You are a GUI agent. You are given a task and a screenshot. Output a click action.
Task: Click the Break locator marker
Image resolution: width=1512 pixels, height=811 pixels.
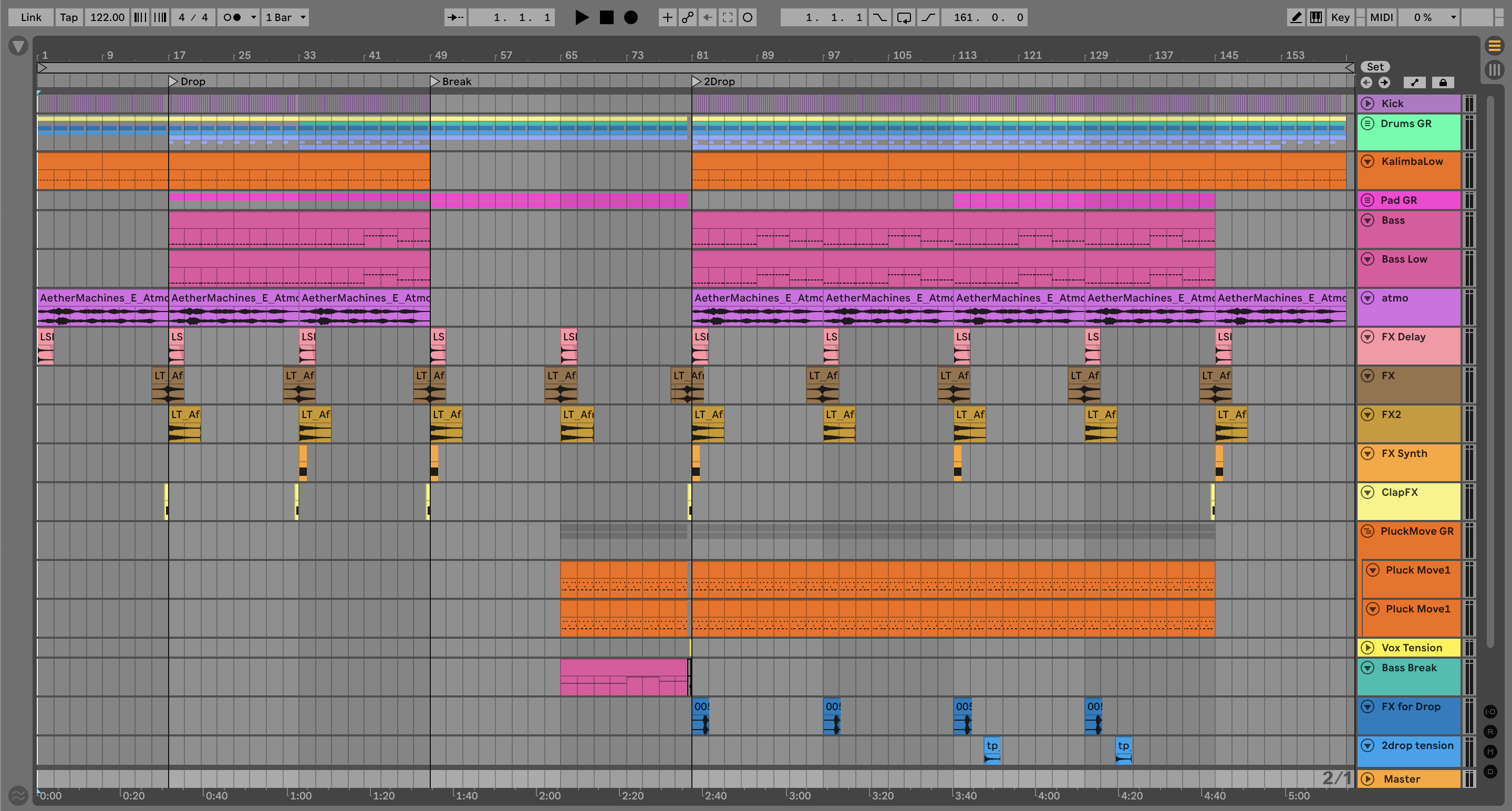click(x=435, y=81)
